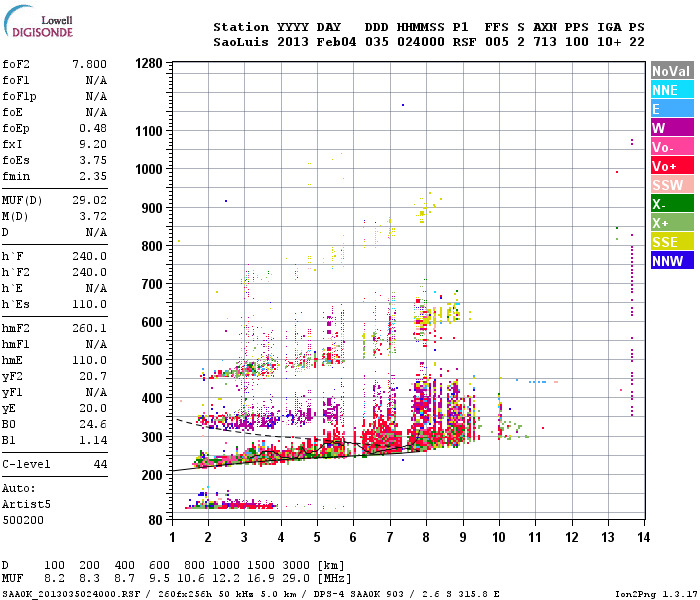Image resolution: width=700 pixels, height=600 pixels.
Task: Click the foEs value 3.75
Action: (93, 160)
